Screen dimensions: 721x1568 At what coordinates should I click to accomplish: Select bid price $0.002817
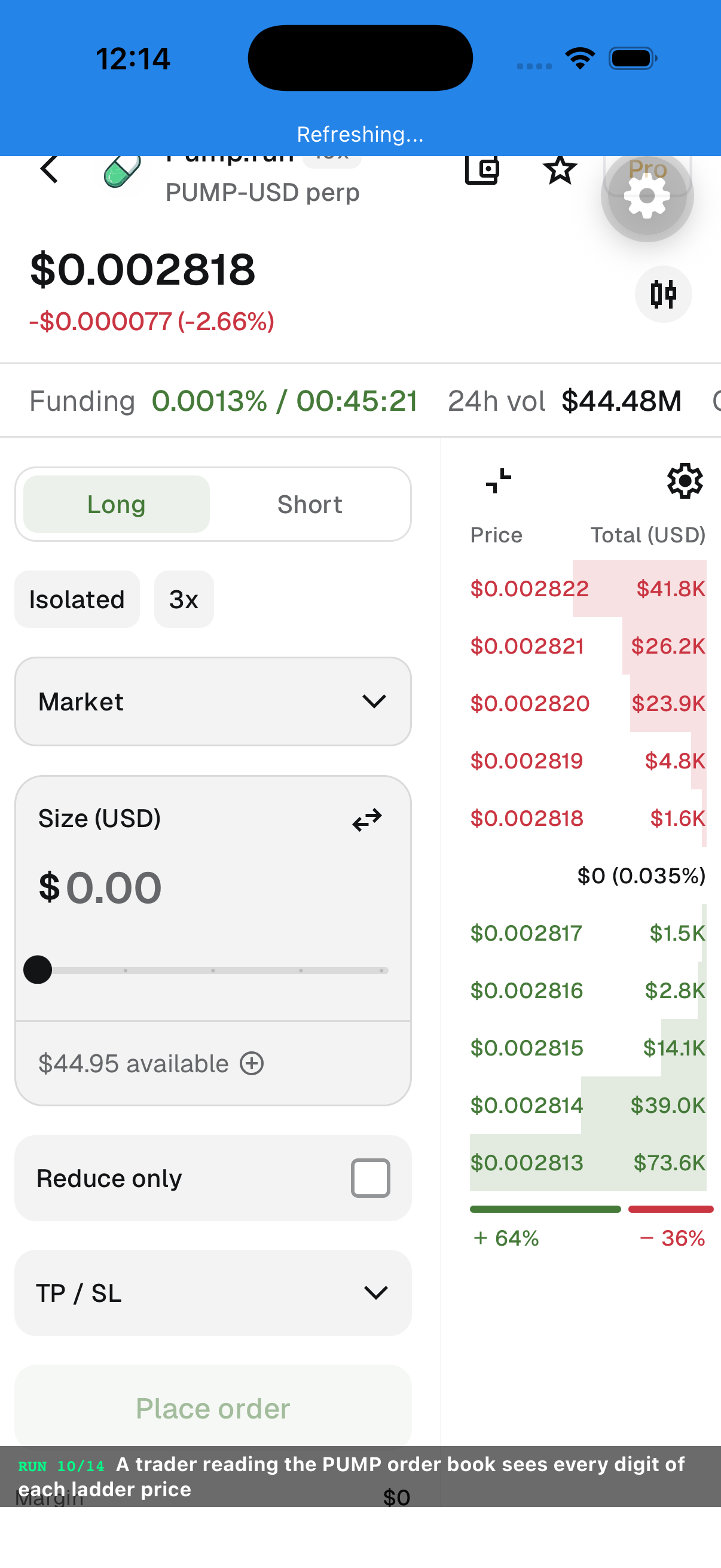pyautogui.click(x=526, y=932)
